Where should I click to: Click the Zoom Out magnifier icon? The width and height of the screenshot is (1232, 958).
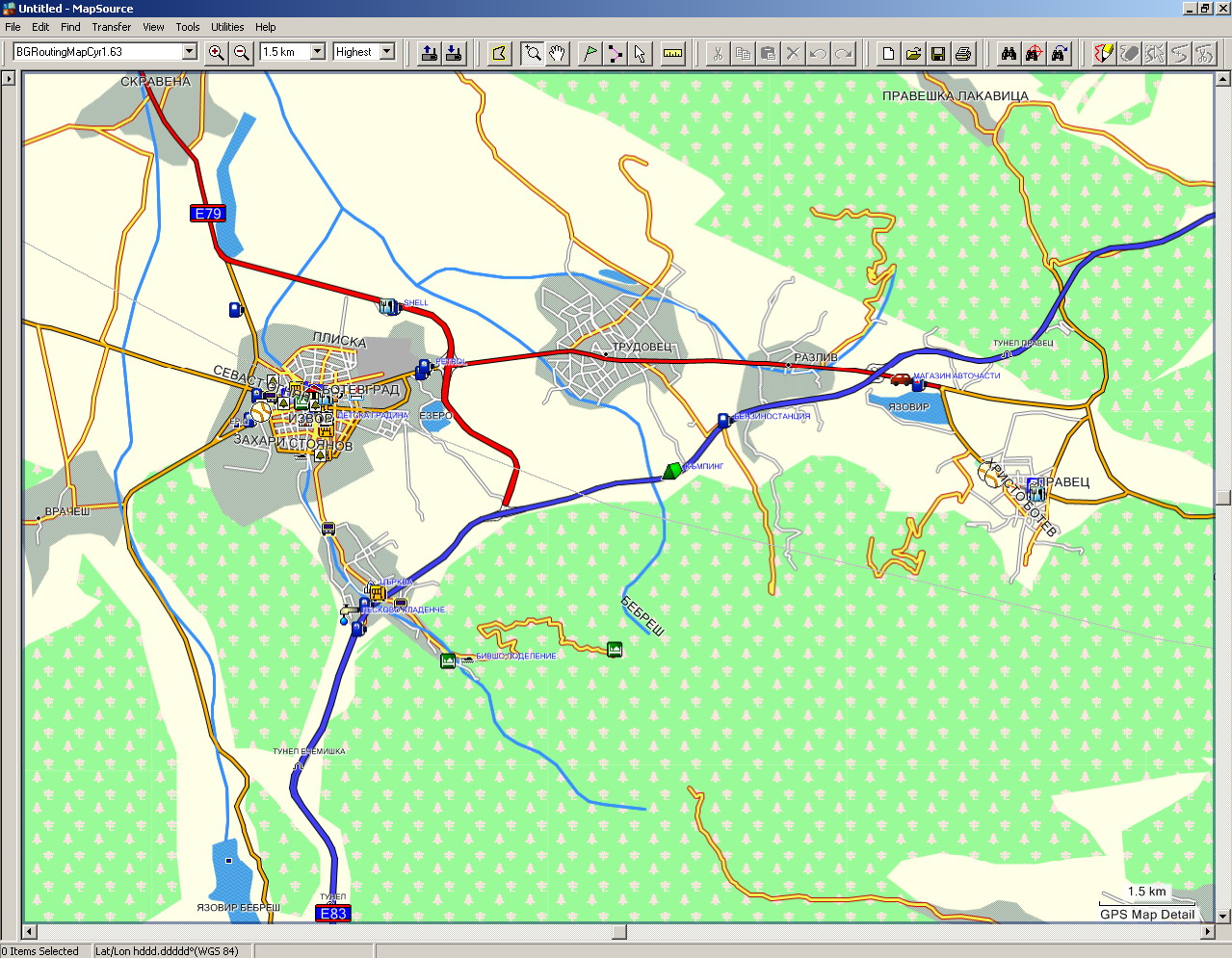[242, 53]
